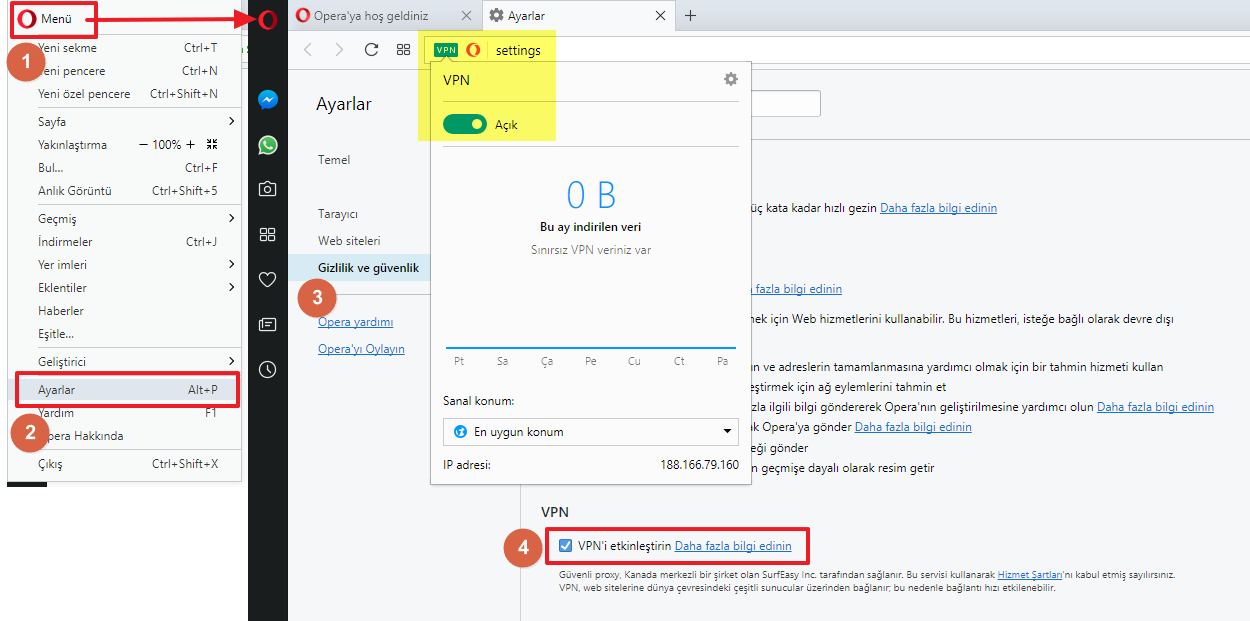This screenshot has width=1250, height=621.
Task: Select Yeni sekme menu item
Action: [x=125, y=48]
